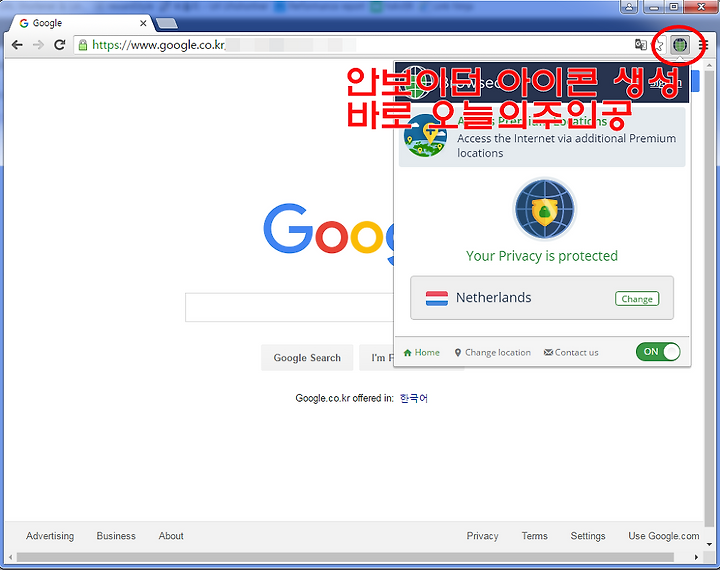This screenshot has height=570, width=720.
Task: Click the Use Google.com link
Action: click(664, 536)
